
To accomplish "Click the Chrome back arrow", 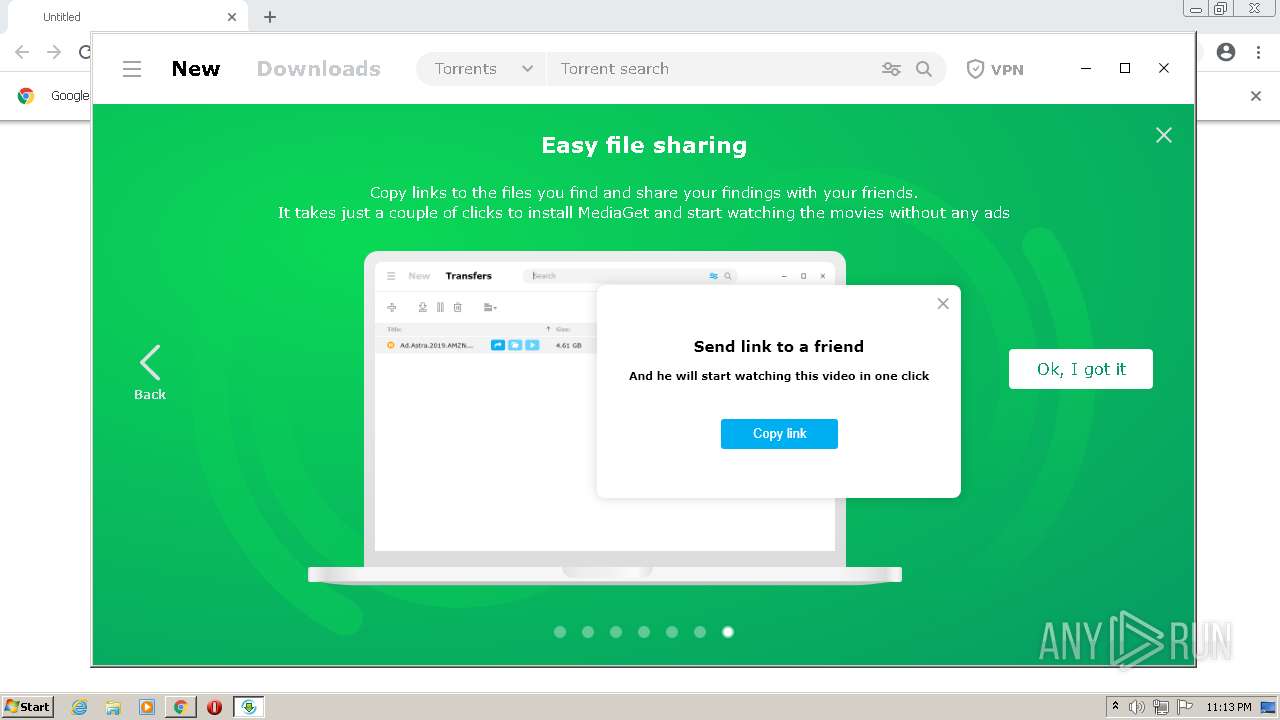I will click(x=22, y=52).
